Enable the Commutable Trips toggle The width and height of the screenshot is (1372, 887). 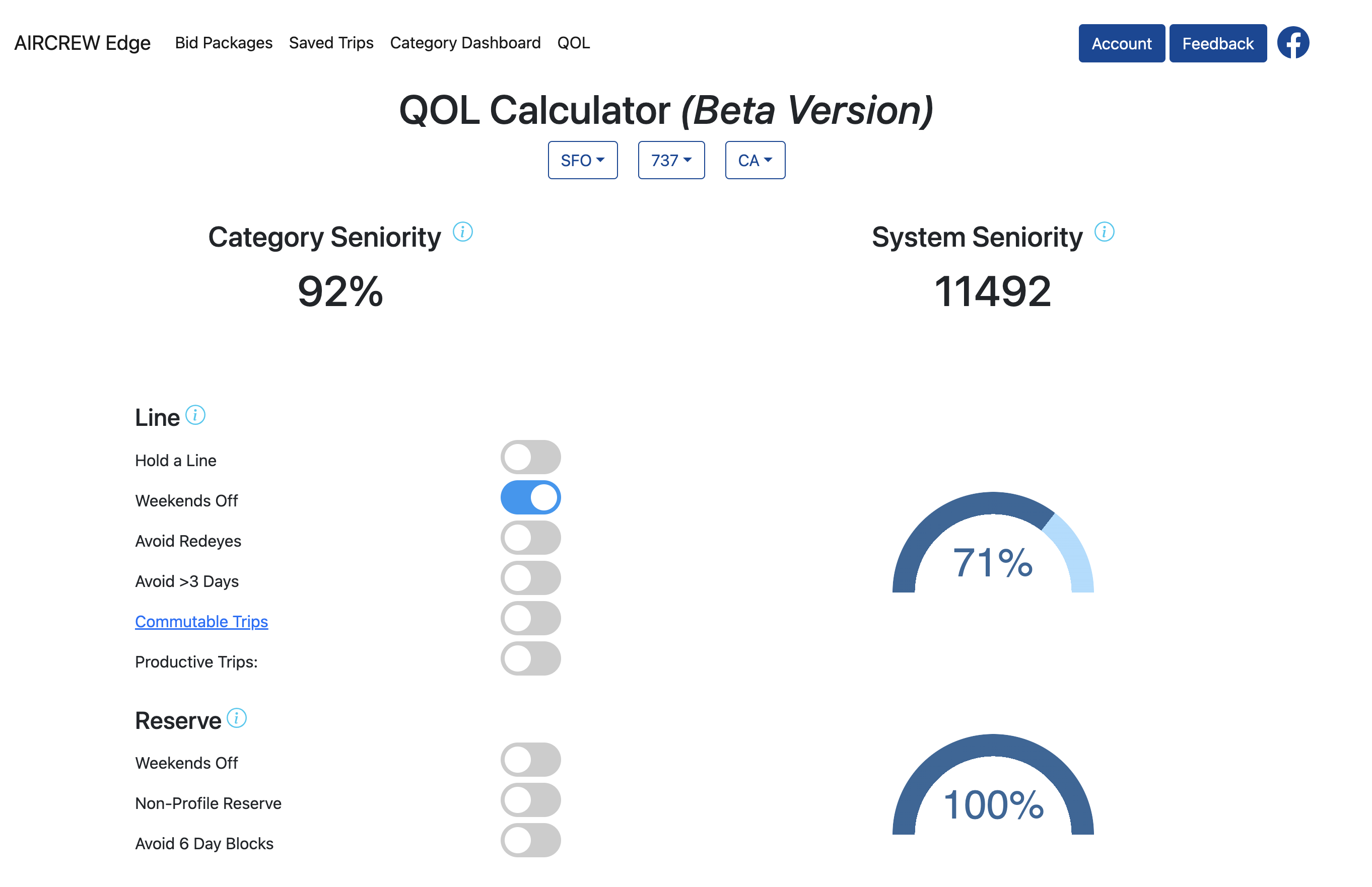530,619
